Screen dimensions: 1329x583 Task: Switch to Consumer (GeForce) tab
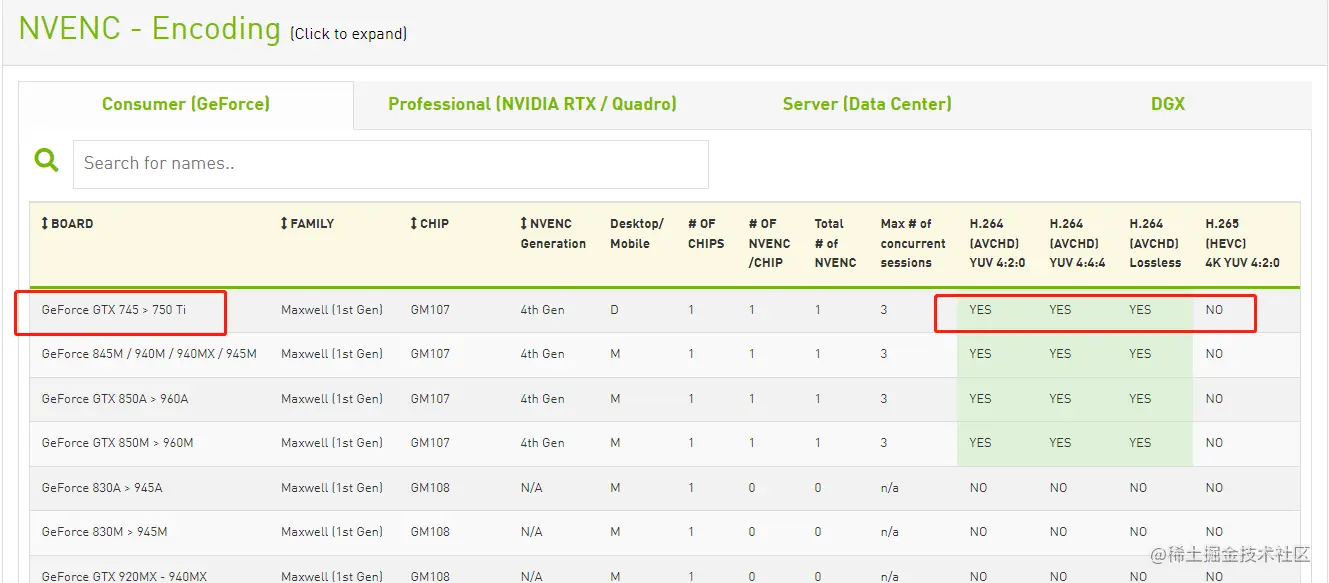click(x=186, y=104)
